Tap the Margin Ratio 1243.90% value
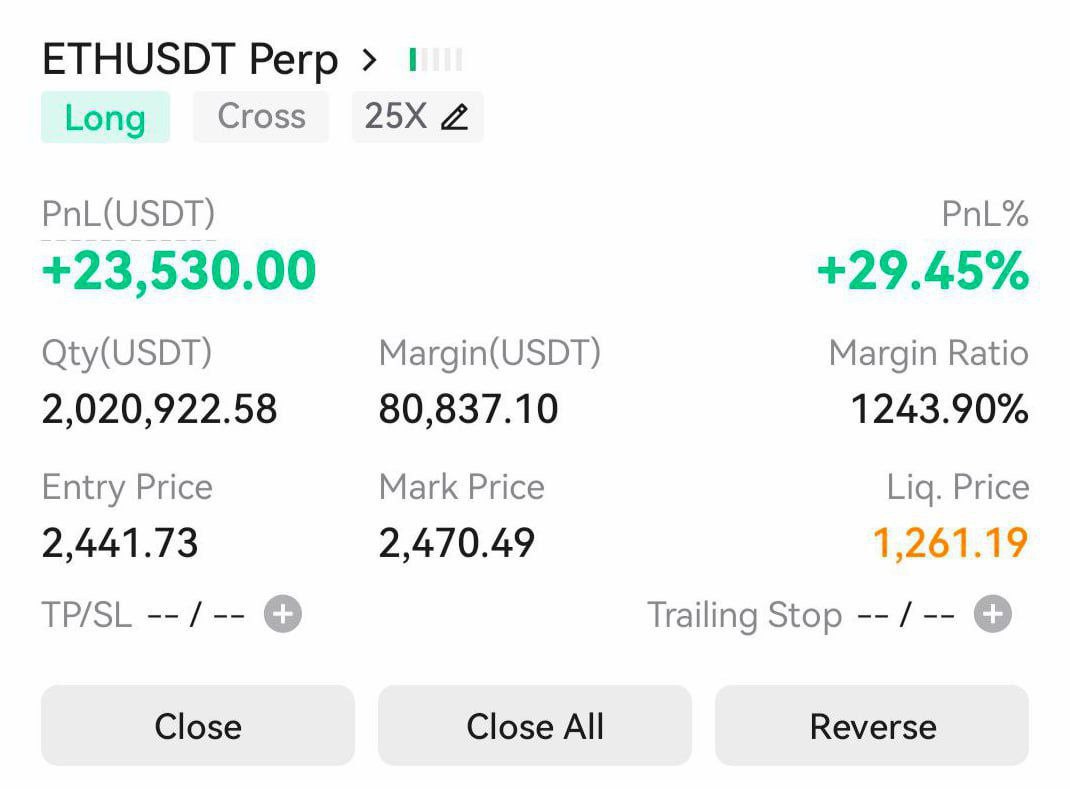 tap(939, 409)
